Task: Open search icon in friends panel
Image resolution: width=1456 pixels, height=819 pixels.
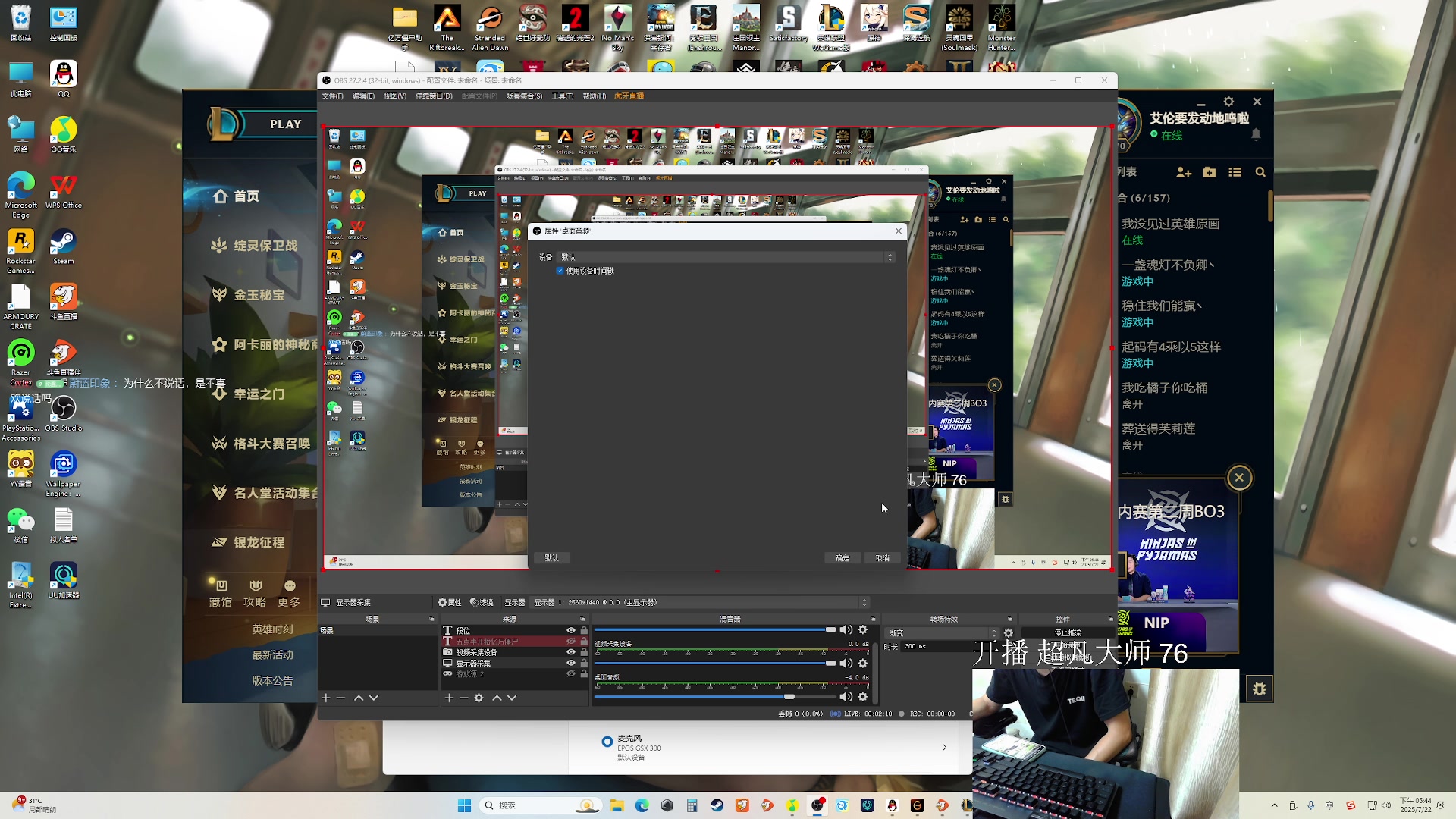Action: [1260, 172]
